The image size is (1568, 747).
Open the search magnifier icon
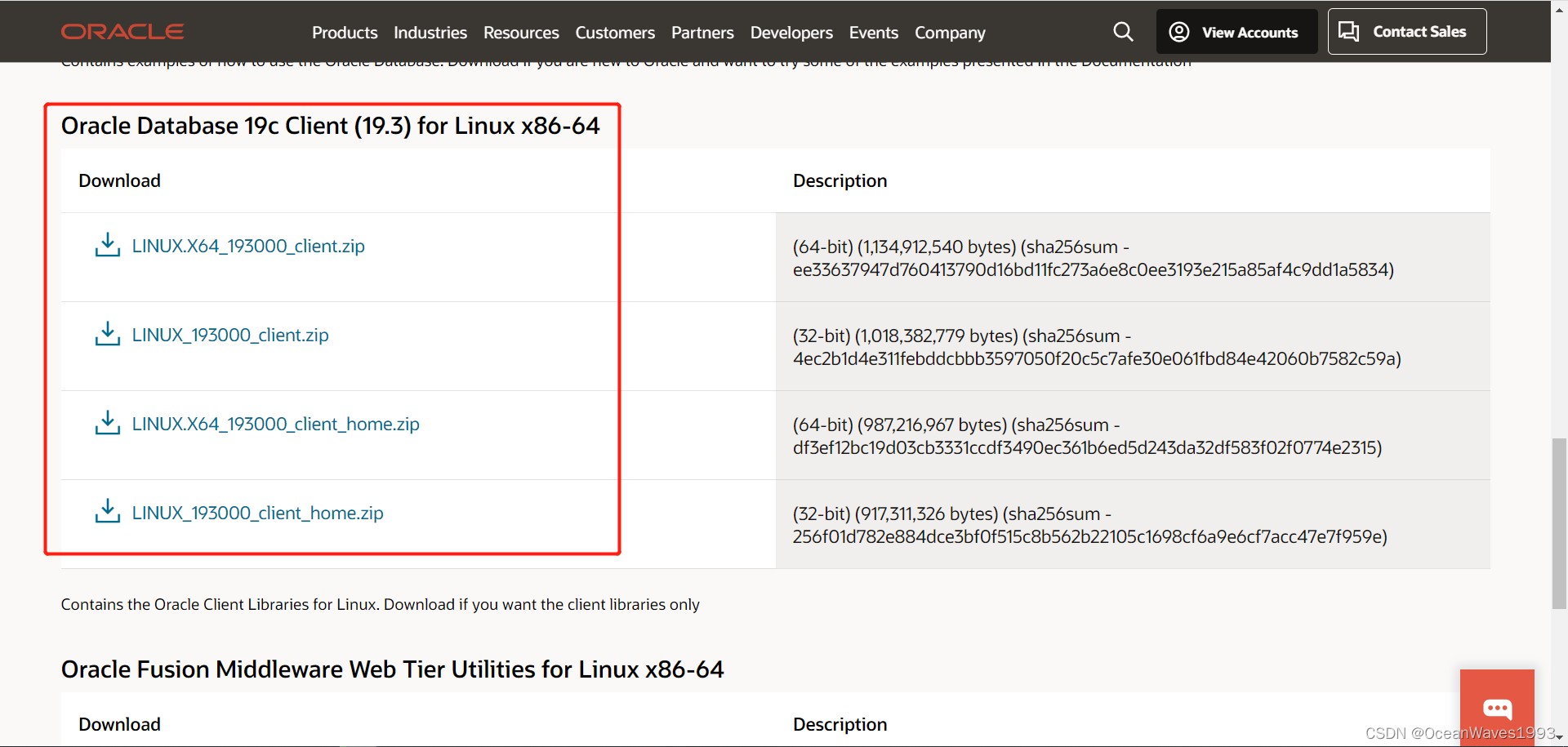click(1123, 32)
